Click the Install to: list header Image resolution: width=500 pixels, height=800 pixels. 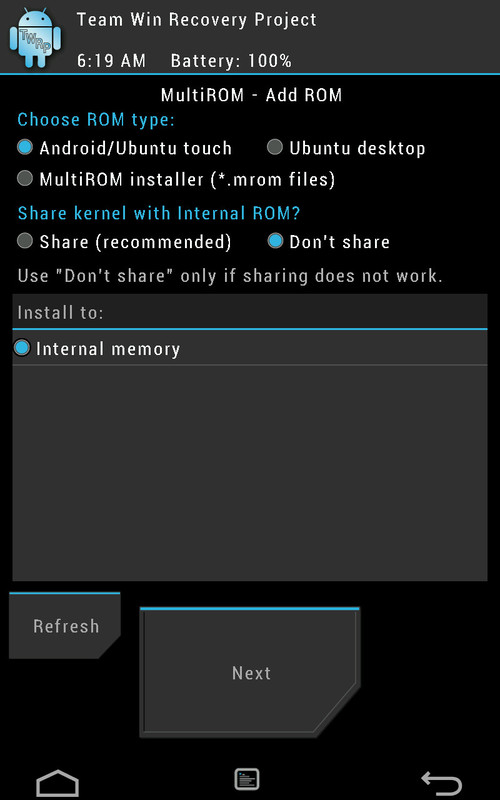250,312
